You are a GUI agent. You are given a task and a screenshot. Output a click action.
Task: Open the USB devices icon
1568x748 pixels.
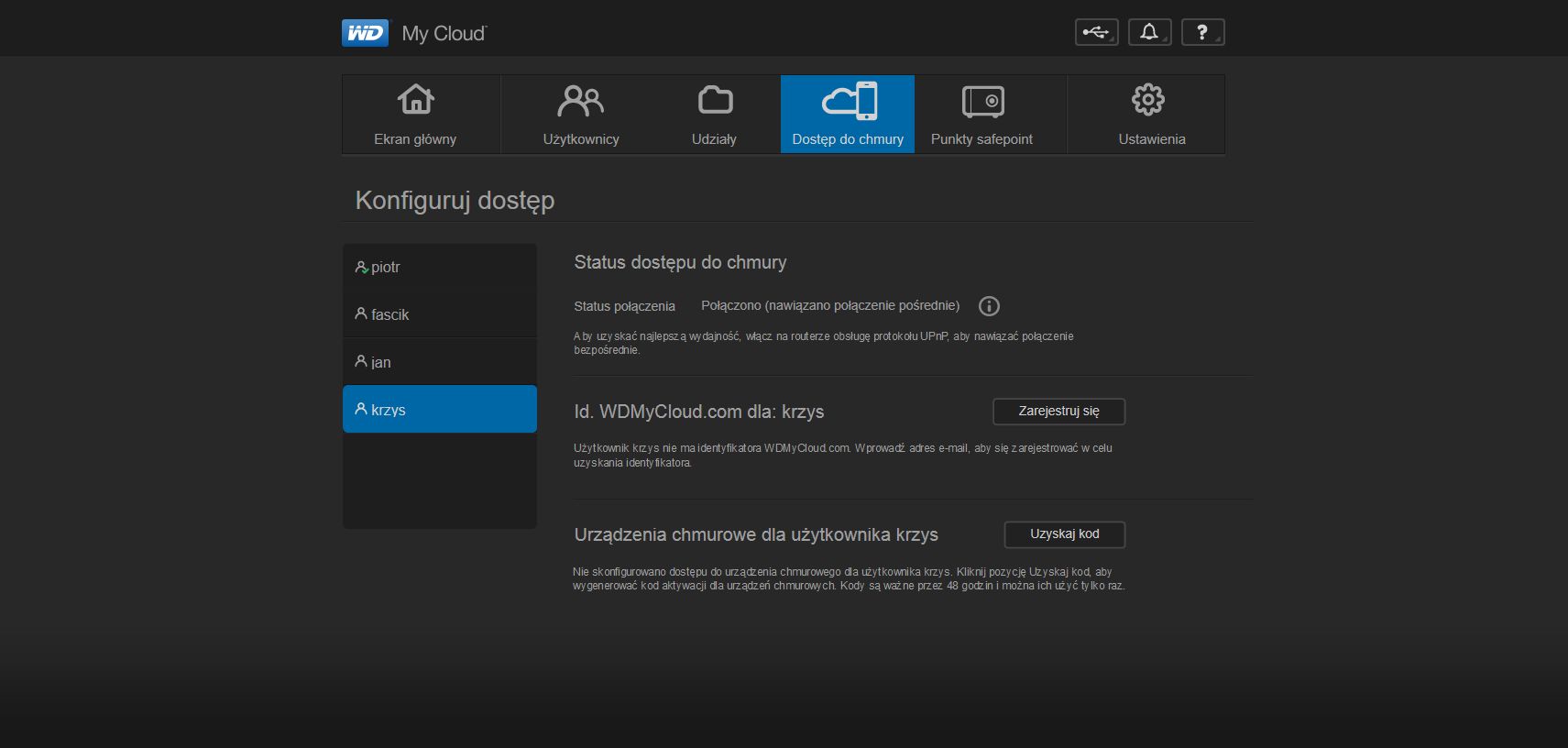pos(1096,32)
